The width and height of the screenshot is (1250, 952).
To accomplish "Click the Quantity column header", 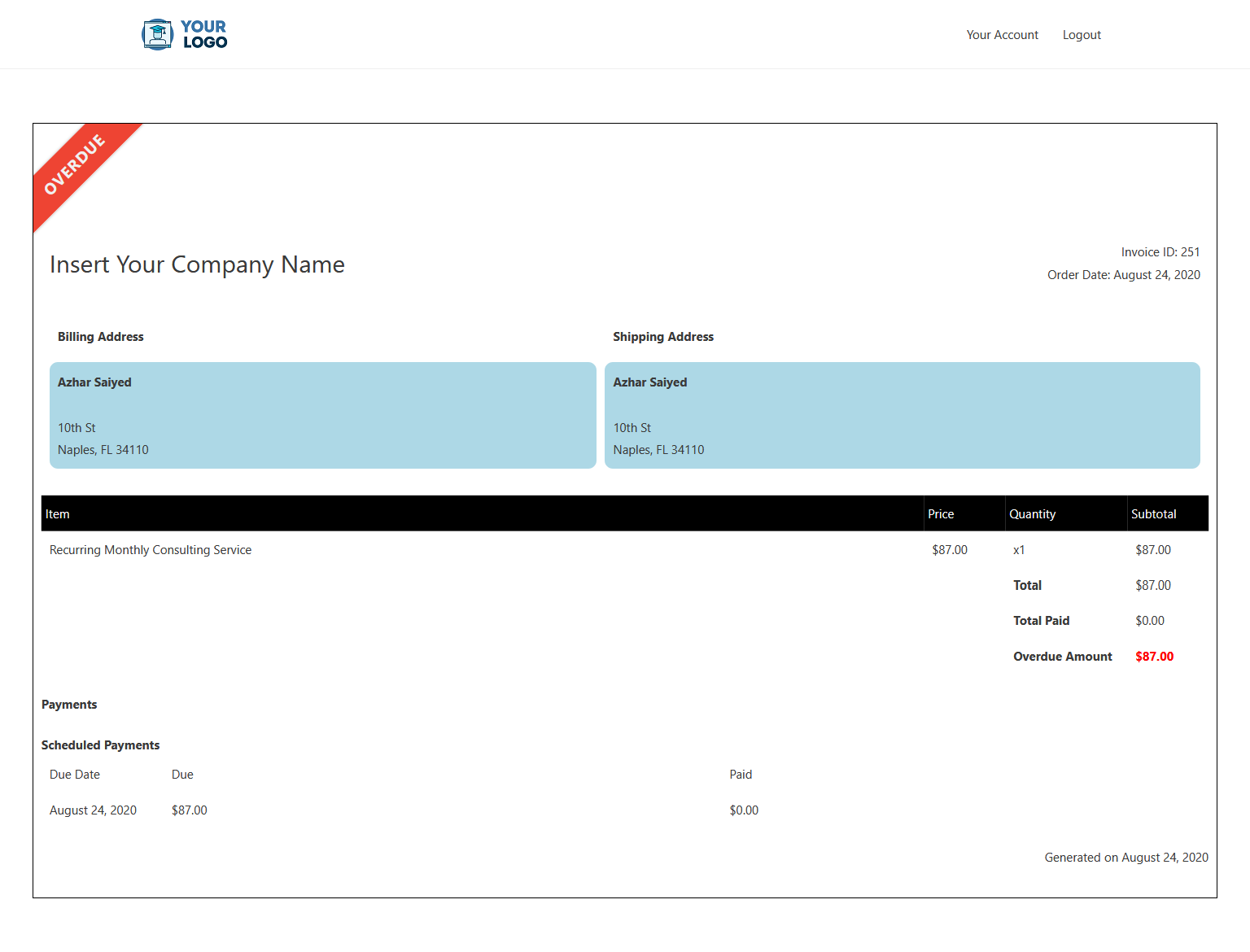I will [x=1032, y=514].
